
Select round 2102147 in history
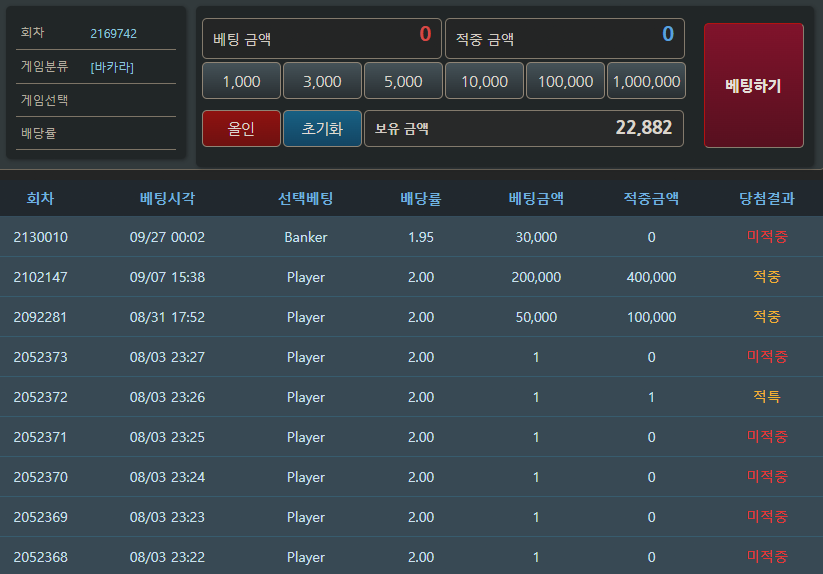tap(40, 277)
